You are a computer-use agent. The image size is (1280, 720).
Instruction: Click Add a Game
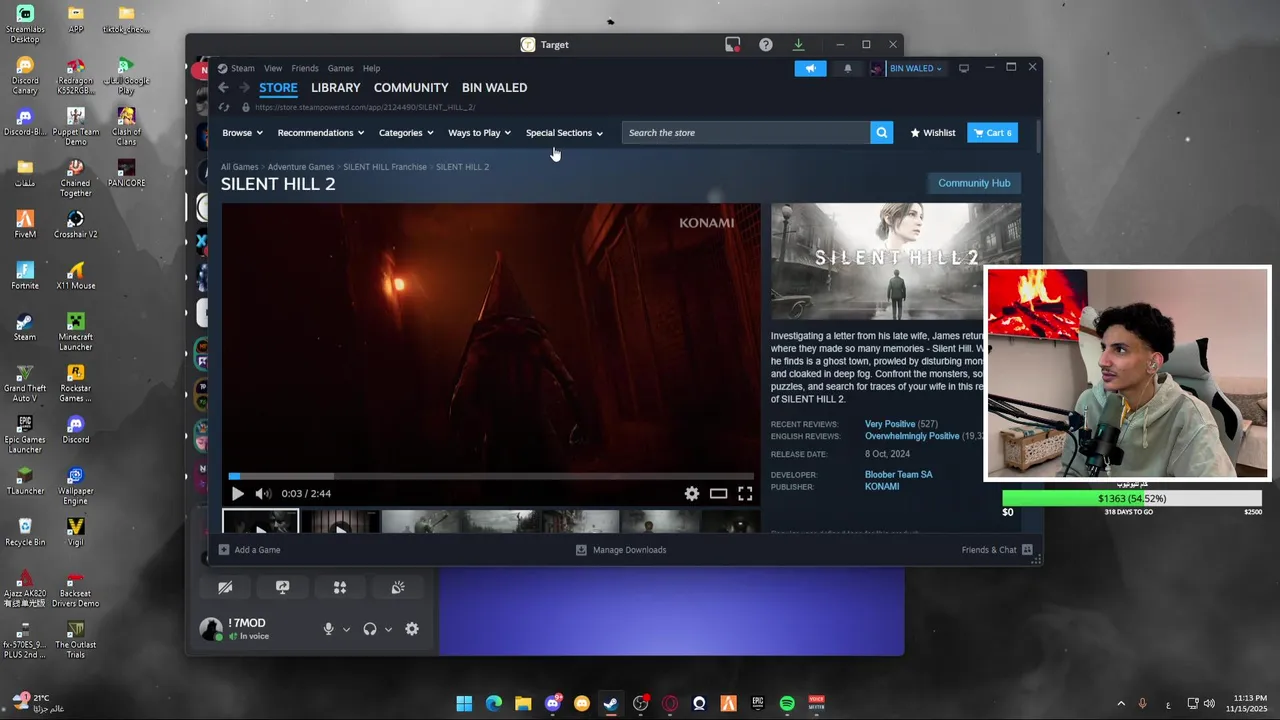pos(249,550)
